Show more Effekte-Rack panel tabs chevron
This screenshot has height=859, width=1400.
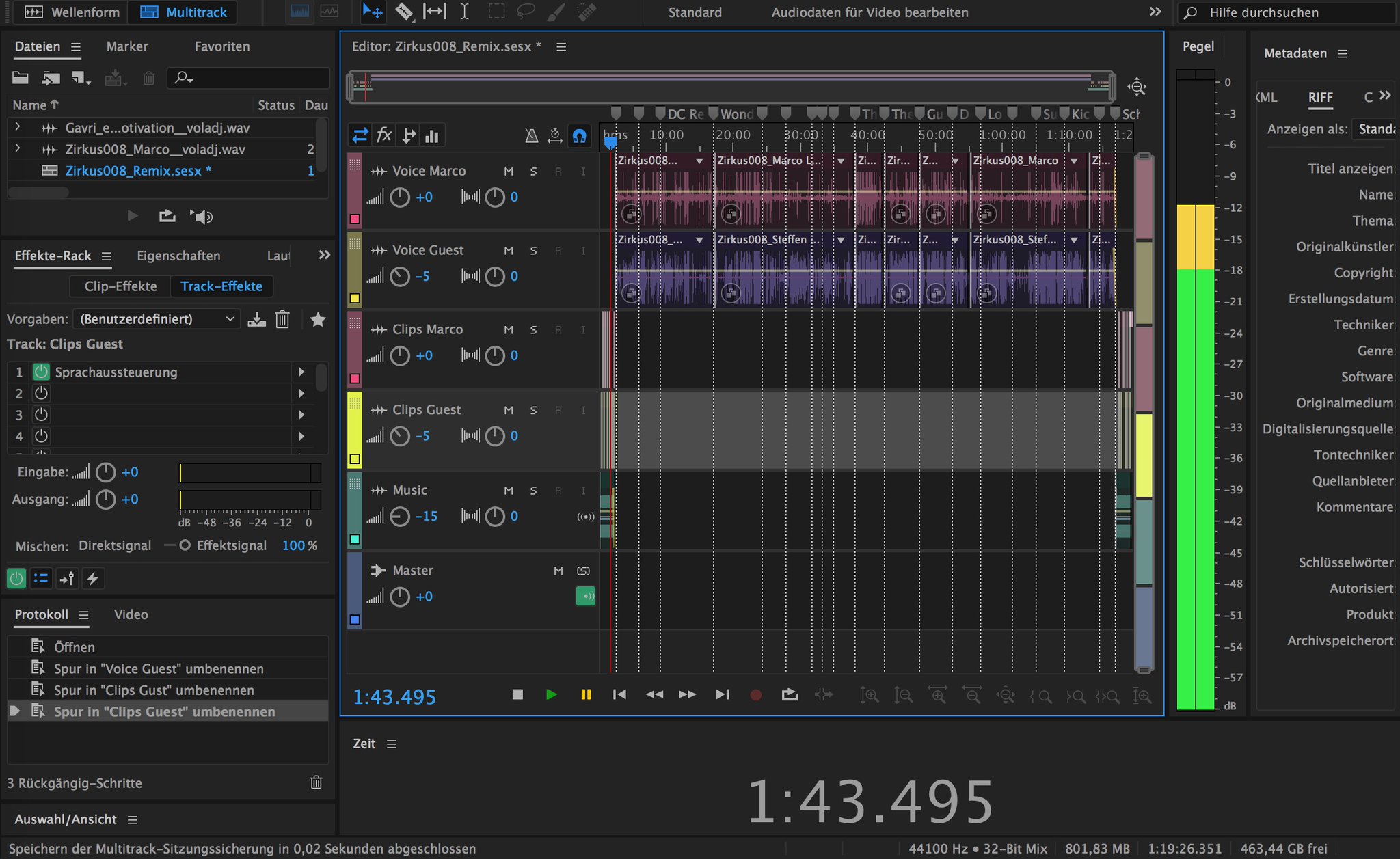tap(324, 255)
